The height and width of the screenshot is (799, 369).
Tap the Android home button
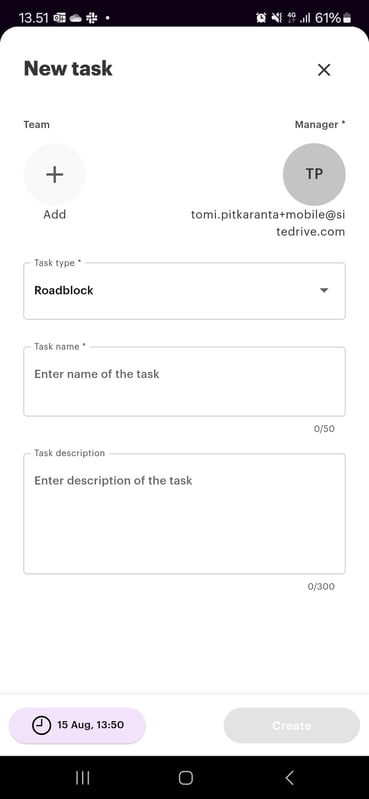(x=186, y=778)
